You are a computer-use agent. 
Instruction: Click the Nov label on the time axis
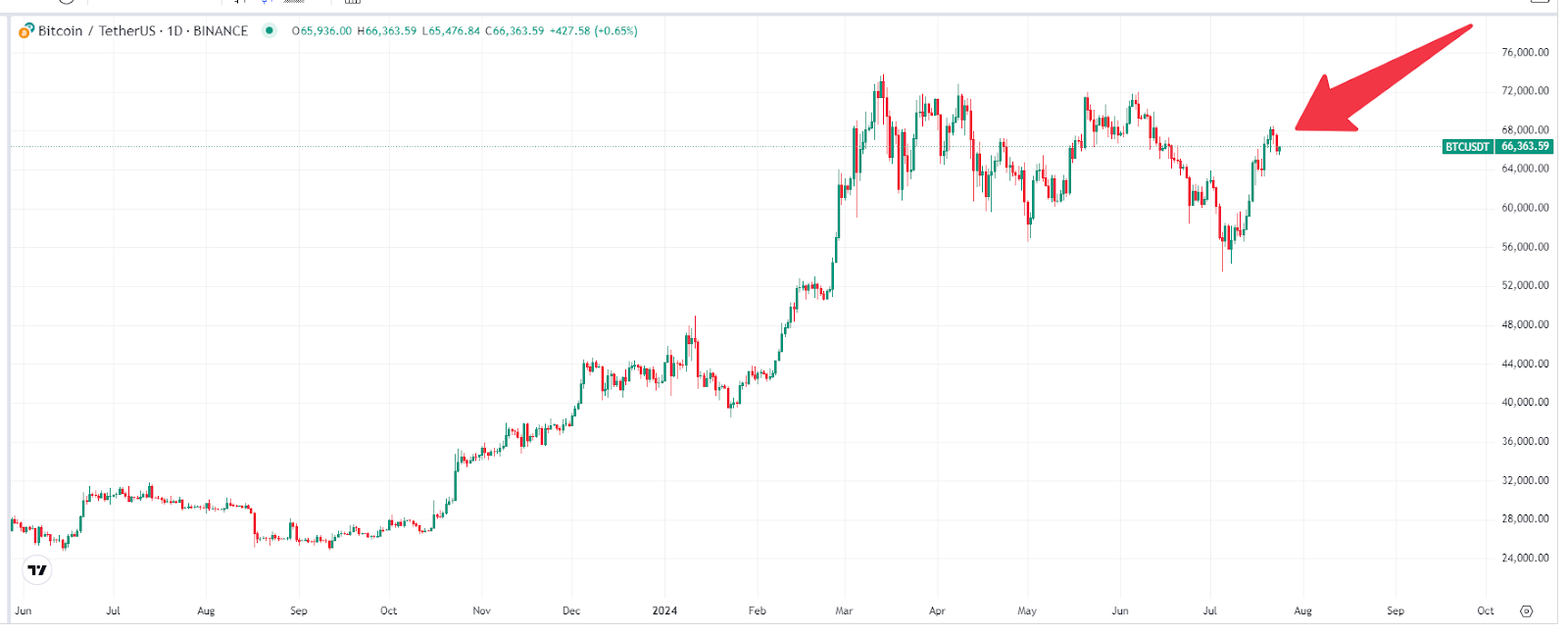481,610
